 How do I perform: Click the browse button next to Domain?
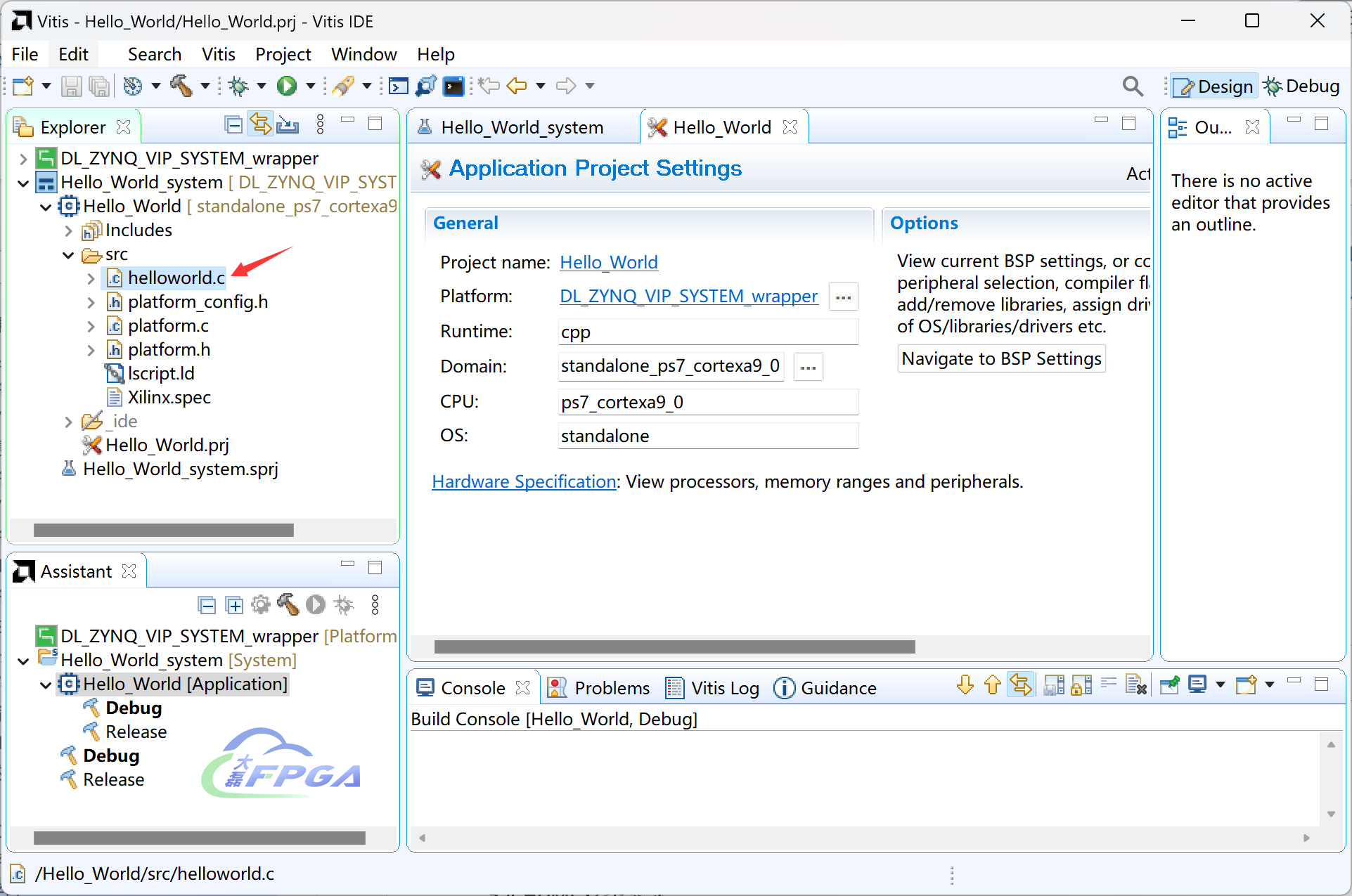[808, 368]
